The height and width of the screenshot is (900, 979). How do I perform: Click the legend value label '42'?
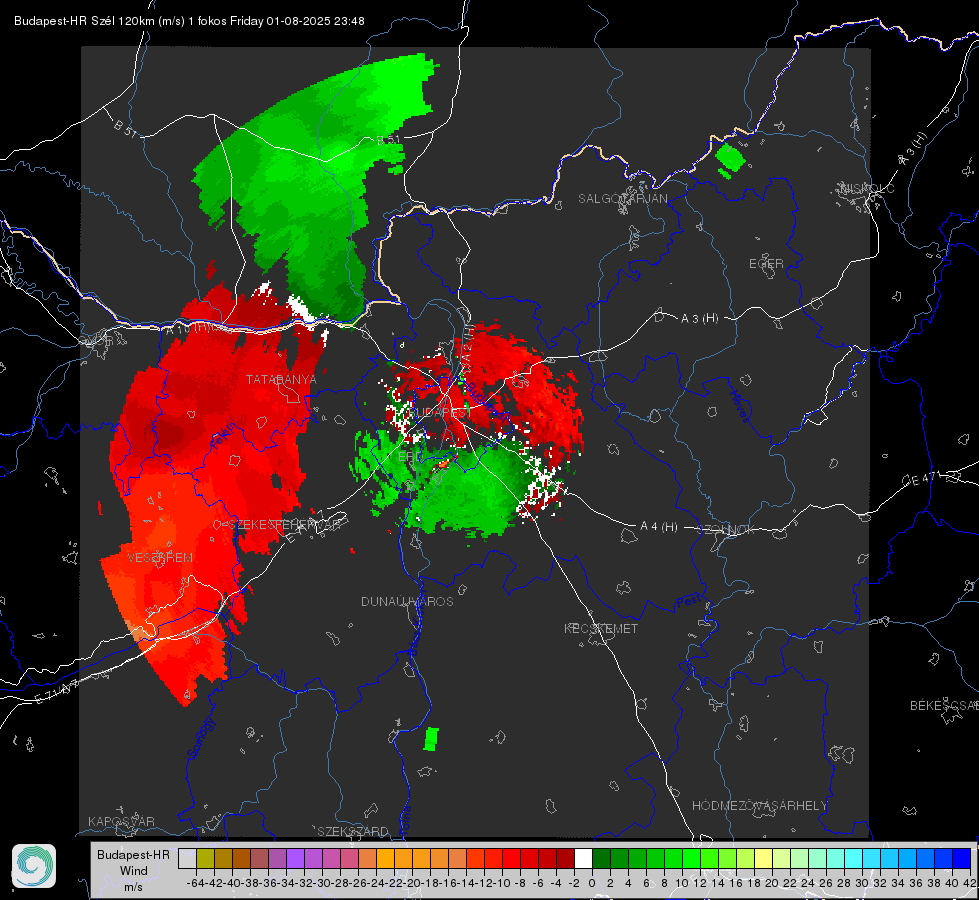(970, 883)
